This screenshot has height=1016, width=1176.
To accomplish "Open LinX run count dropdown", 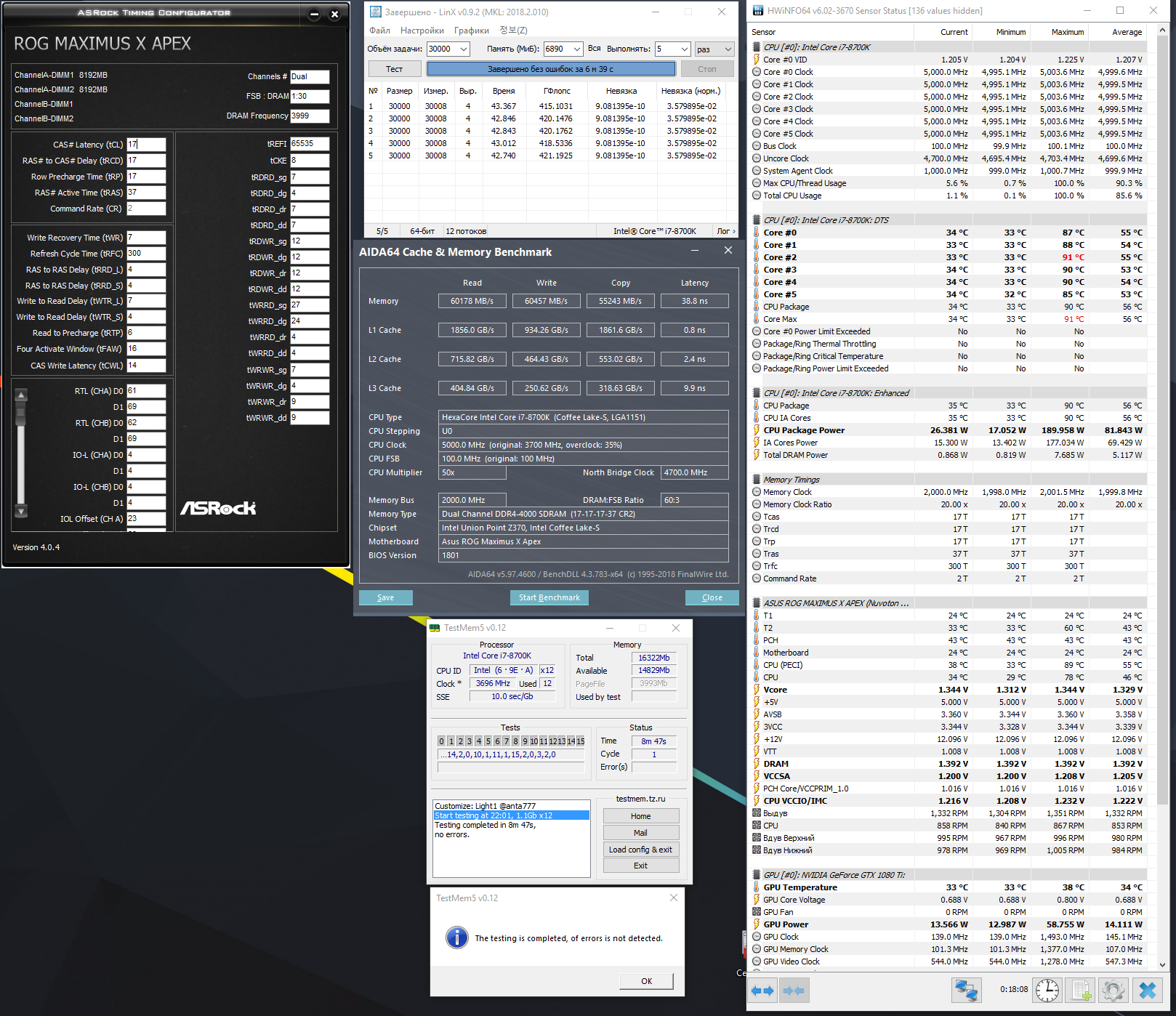I will 684,49.
